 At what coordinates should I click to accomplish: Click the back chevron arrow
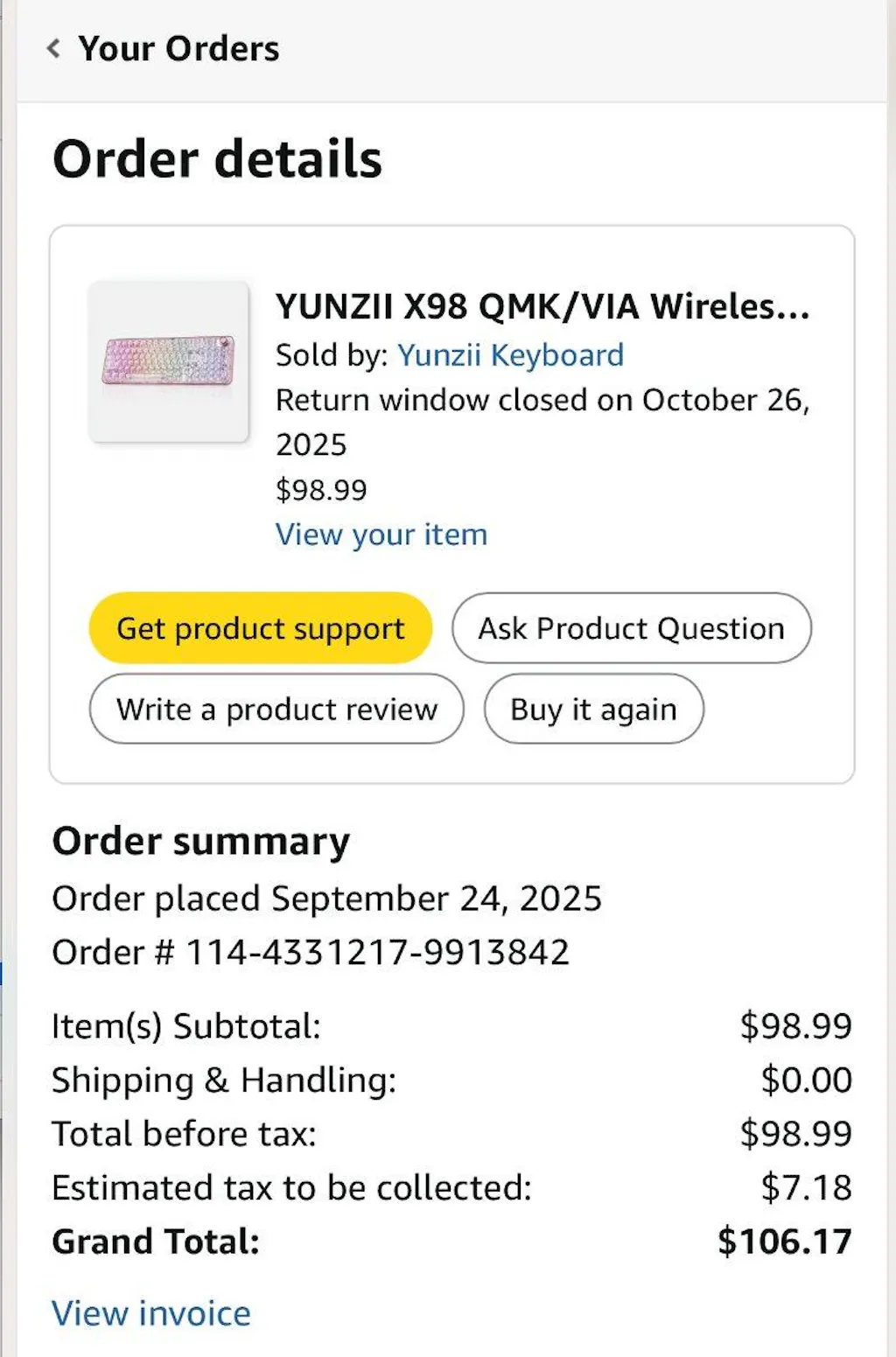click(52, 48)
